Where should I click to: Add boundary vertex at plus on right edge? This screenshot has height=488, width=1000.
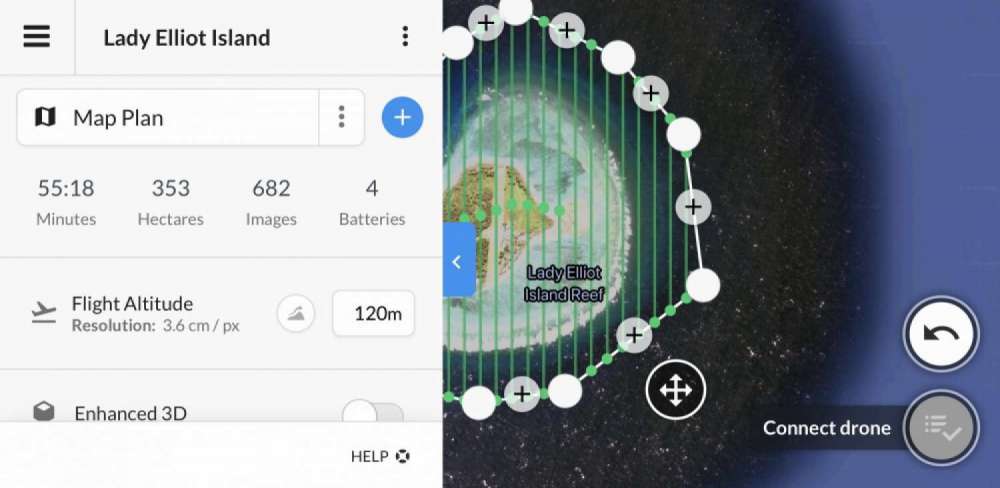tap(693, 207)
